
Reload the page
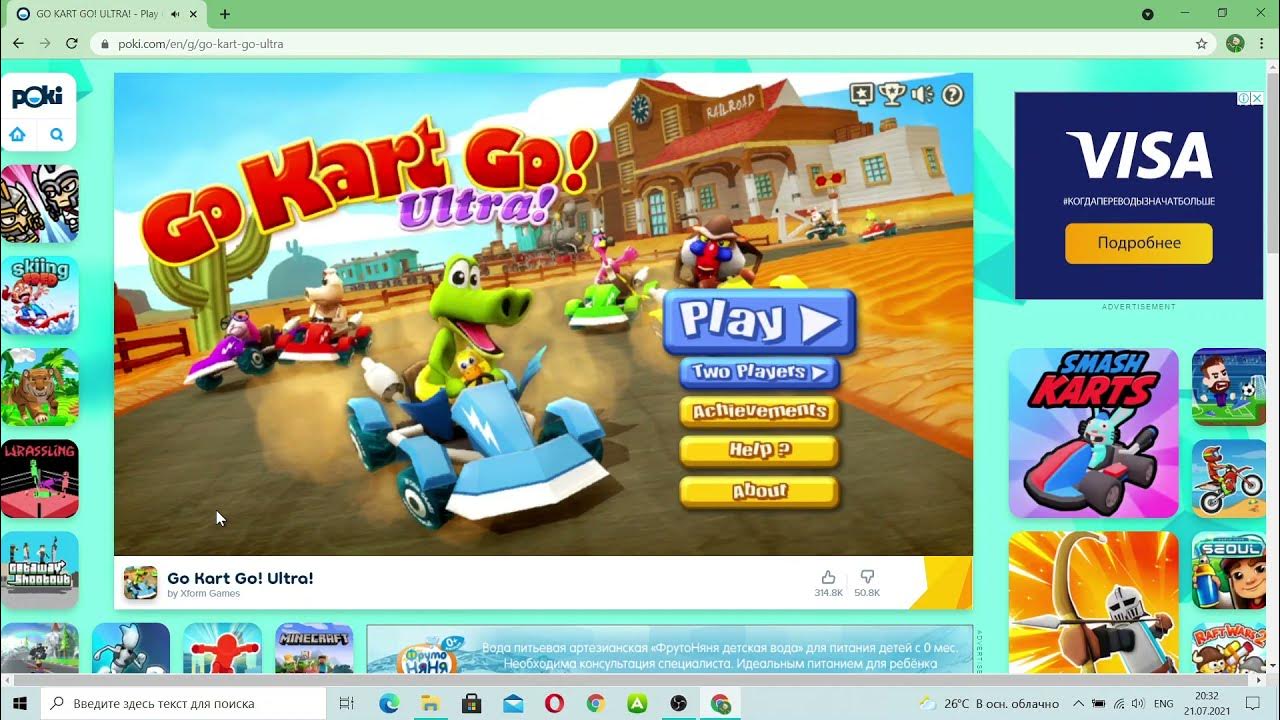click(x=72, y=44)
